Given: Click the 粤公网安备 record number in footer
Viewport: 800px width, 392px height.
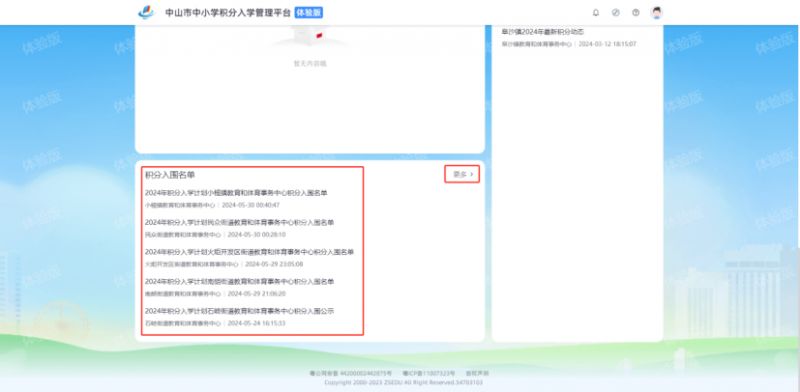Looking at the screenshot, I should (x=351, y=374).
